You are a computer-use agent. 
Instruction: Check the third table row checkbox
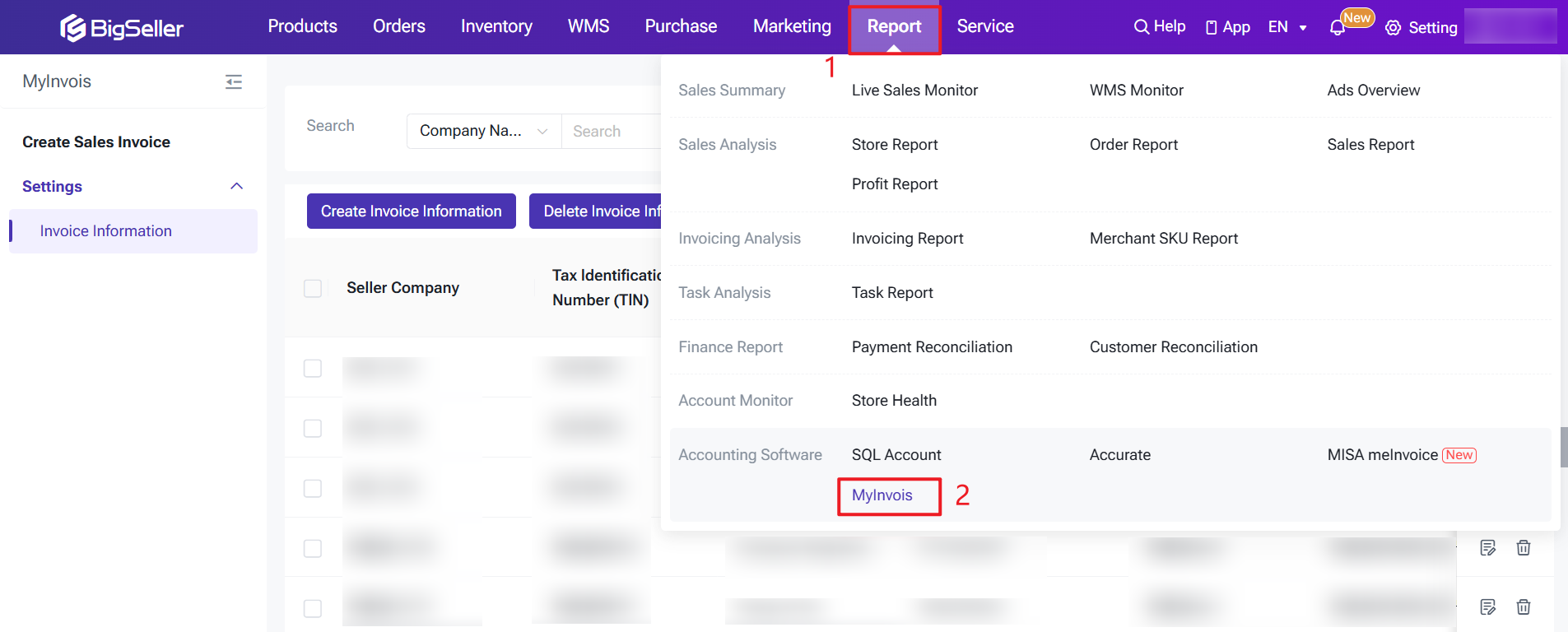point(313,488)
